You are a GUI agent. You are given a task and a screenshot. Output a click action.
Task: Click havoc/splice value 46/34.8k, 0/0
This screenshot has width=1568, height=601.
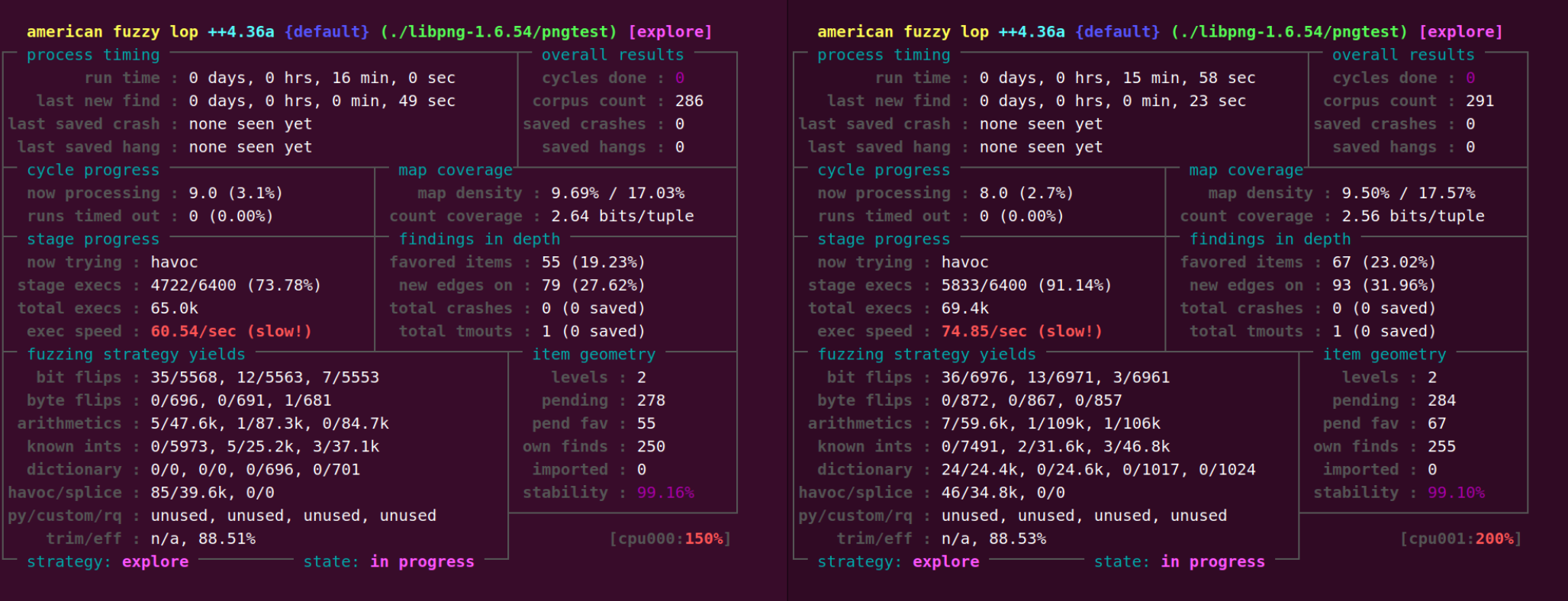coord(1003,493)
